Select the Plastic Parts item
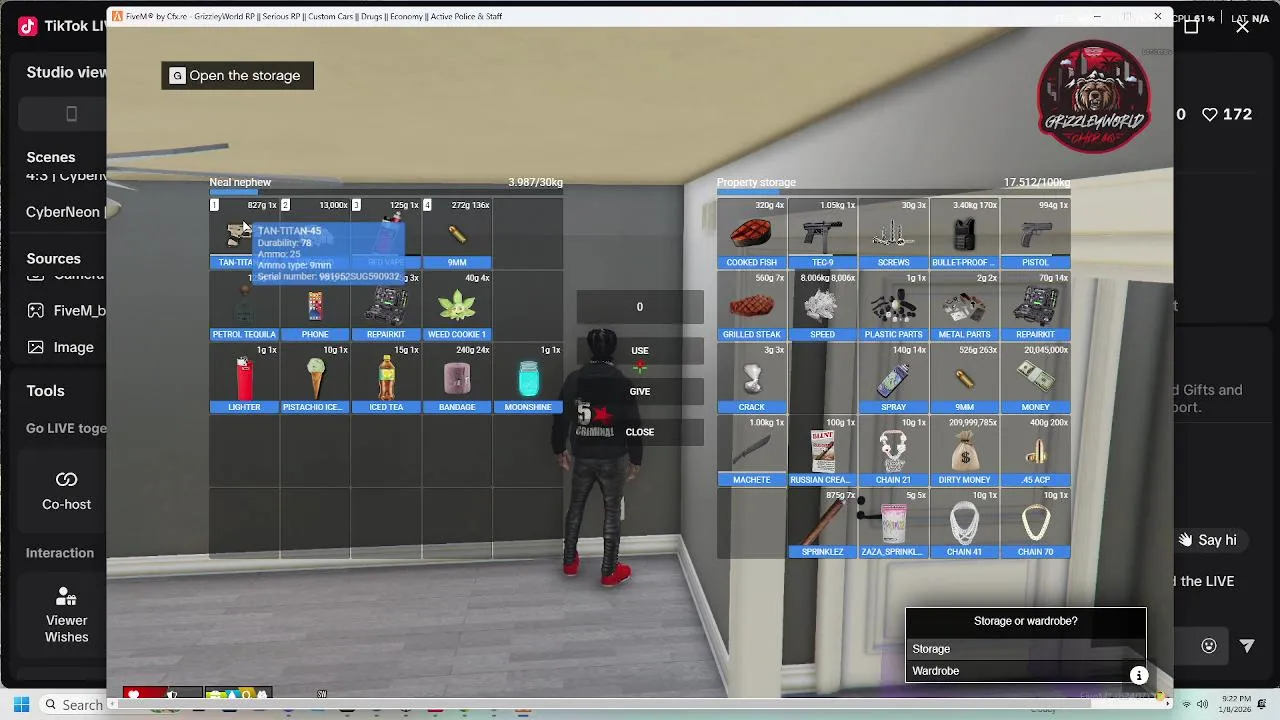Image resolution: width=1280 pixels, height=720 pixels. click(x=893, y=306)
